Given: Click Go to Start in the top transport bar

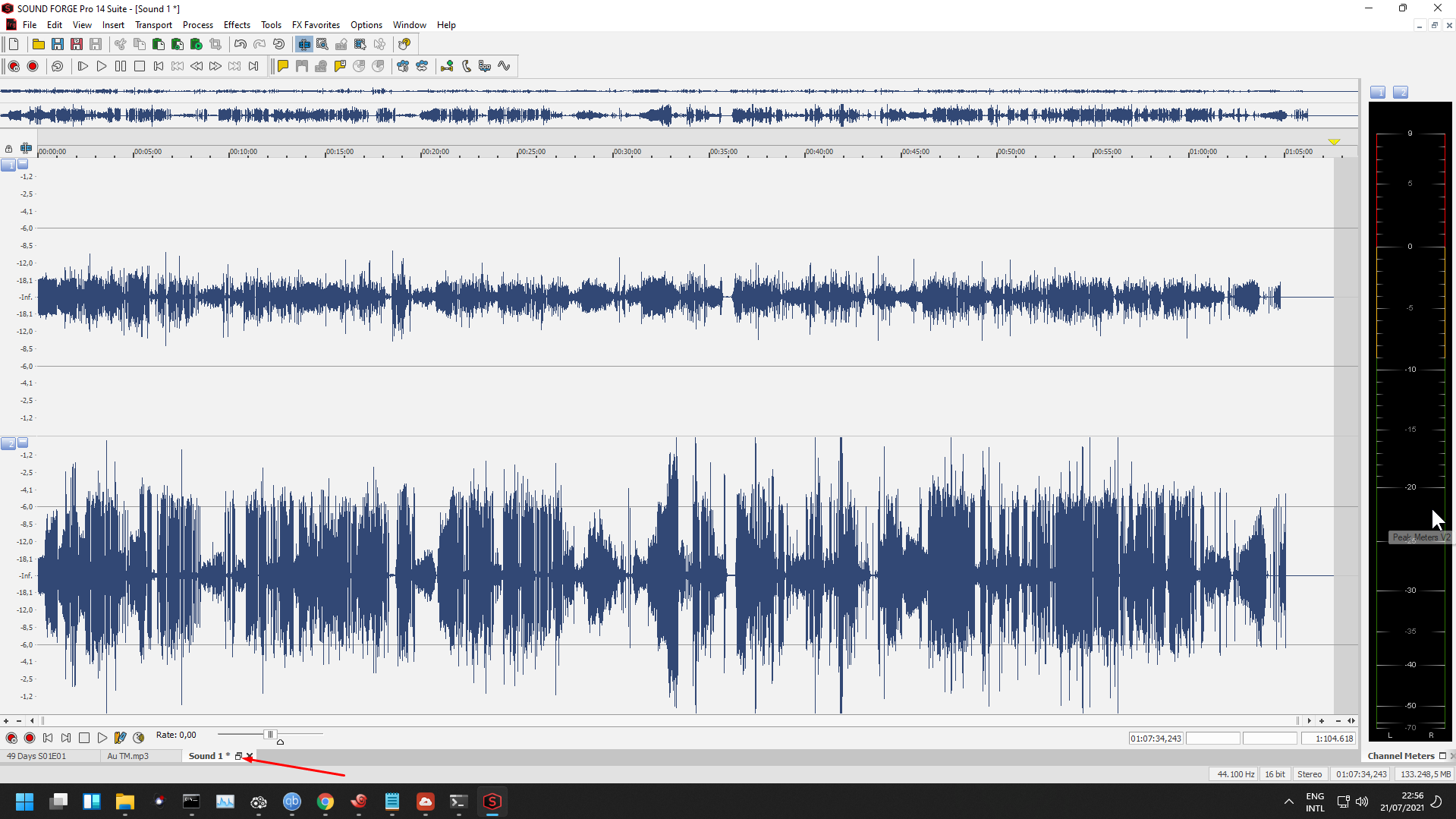Looking at the screenshot, I should click(159, 66).
